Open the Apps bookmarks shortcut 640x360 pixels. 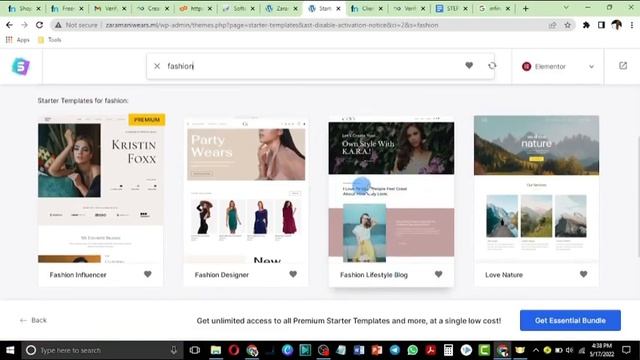click(x=18, y=40)
